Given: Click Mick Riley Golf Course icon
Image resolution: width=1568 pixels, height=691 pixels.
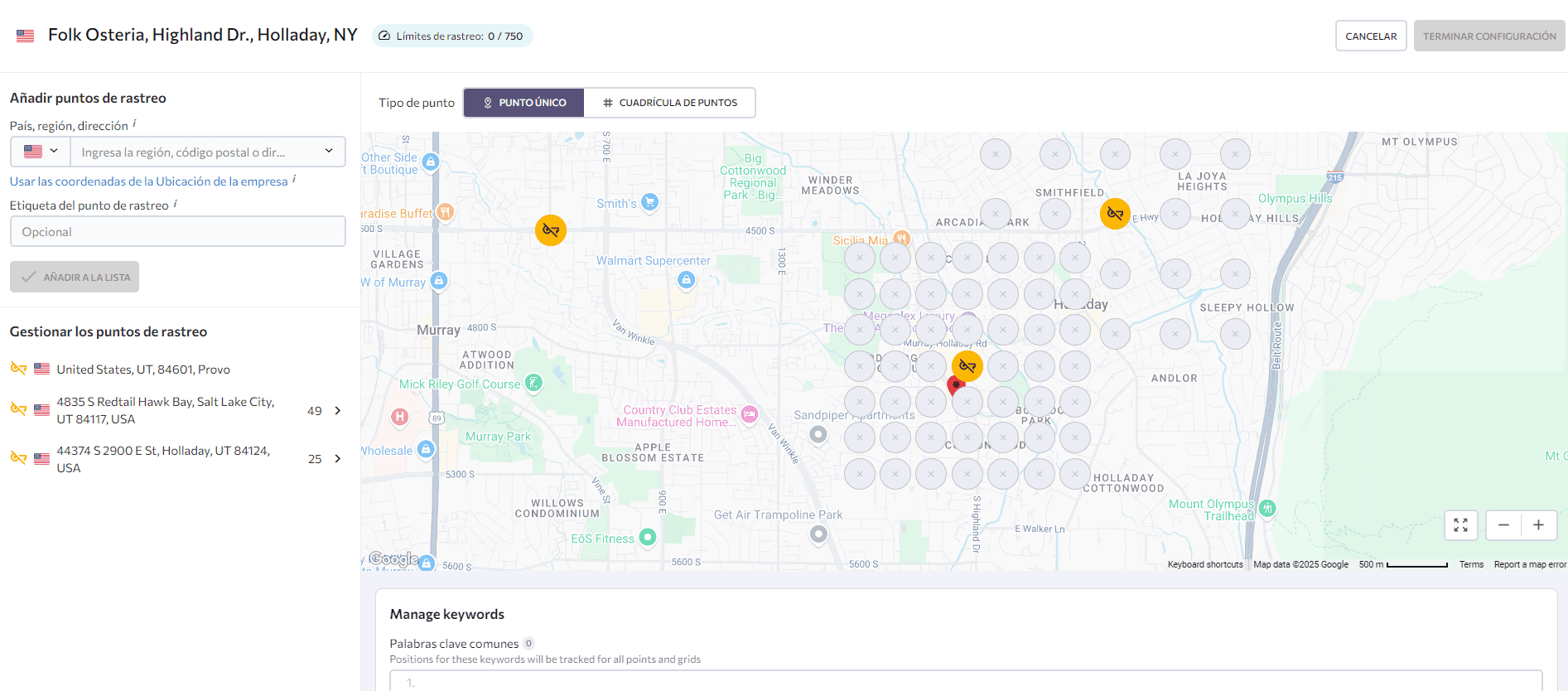Looking at the screenshot, I should click(534, 382).
